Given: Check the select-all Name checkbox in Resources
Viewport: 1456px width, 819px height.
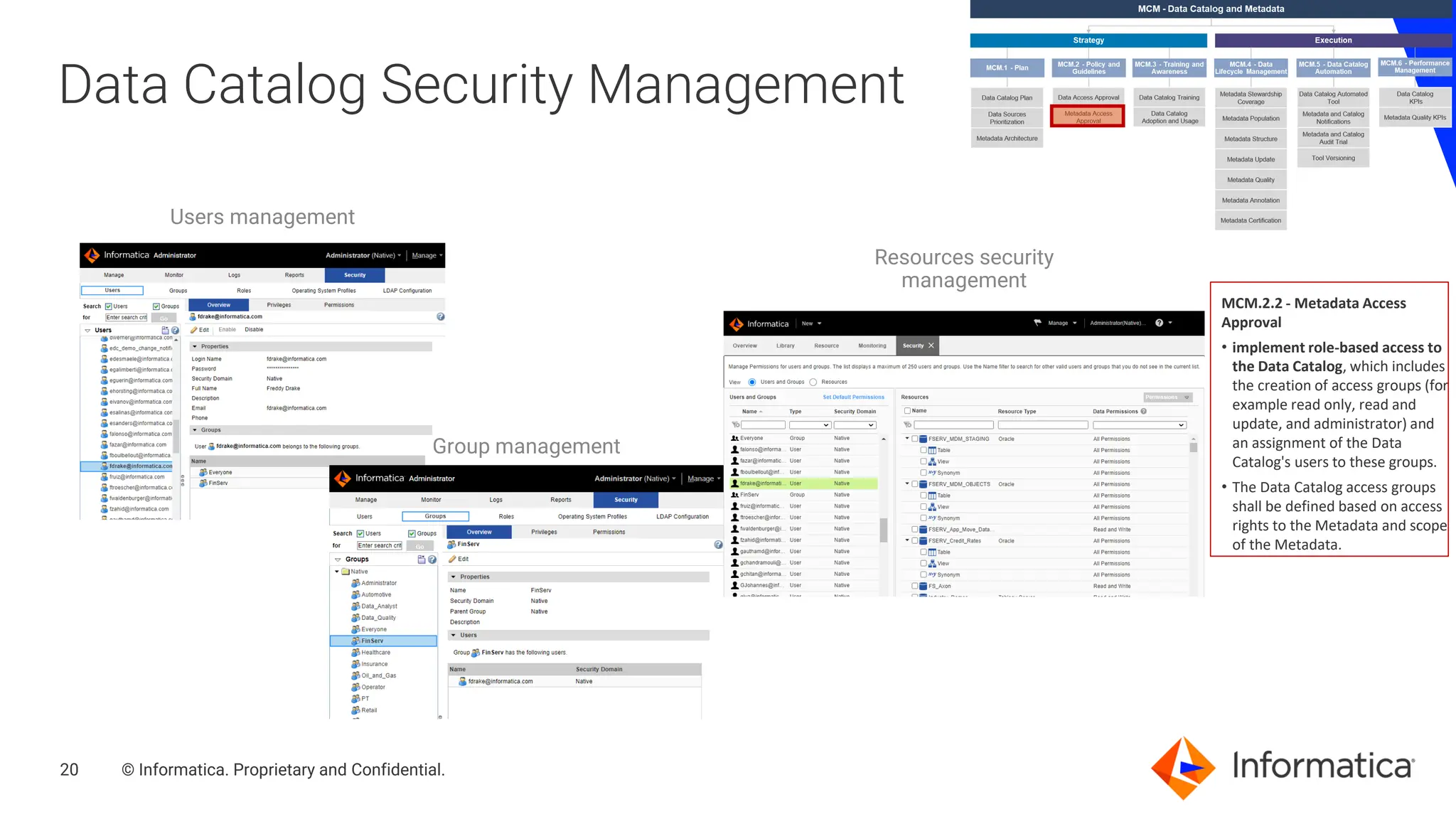Looking at the screenshot, I should pos(907,411).
